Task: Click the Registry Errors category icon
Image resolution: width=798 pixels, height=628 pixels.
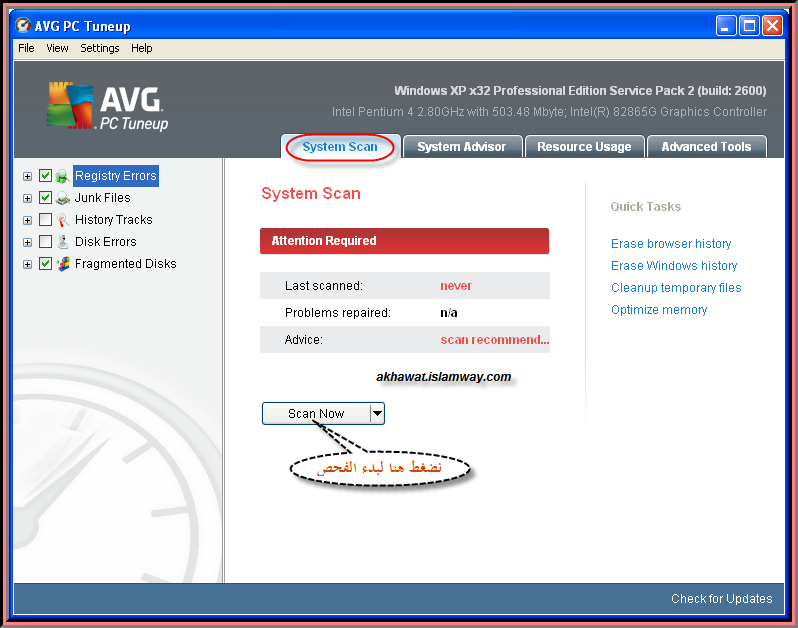Action: pyautogui.click(x=62, y=176)
